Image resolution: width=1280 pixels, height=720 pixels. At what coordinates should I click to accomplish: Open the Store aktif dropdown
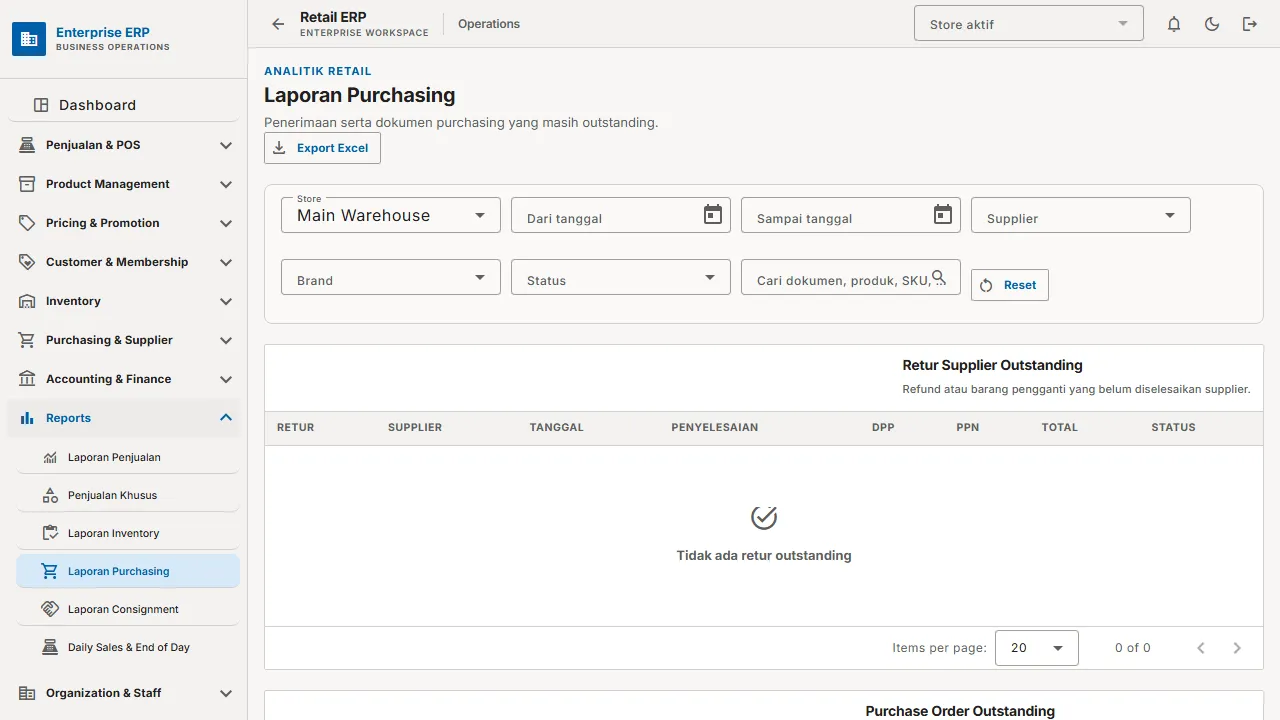pos(1029,24)
